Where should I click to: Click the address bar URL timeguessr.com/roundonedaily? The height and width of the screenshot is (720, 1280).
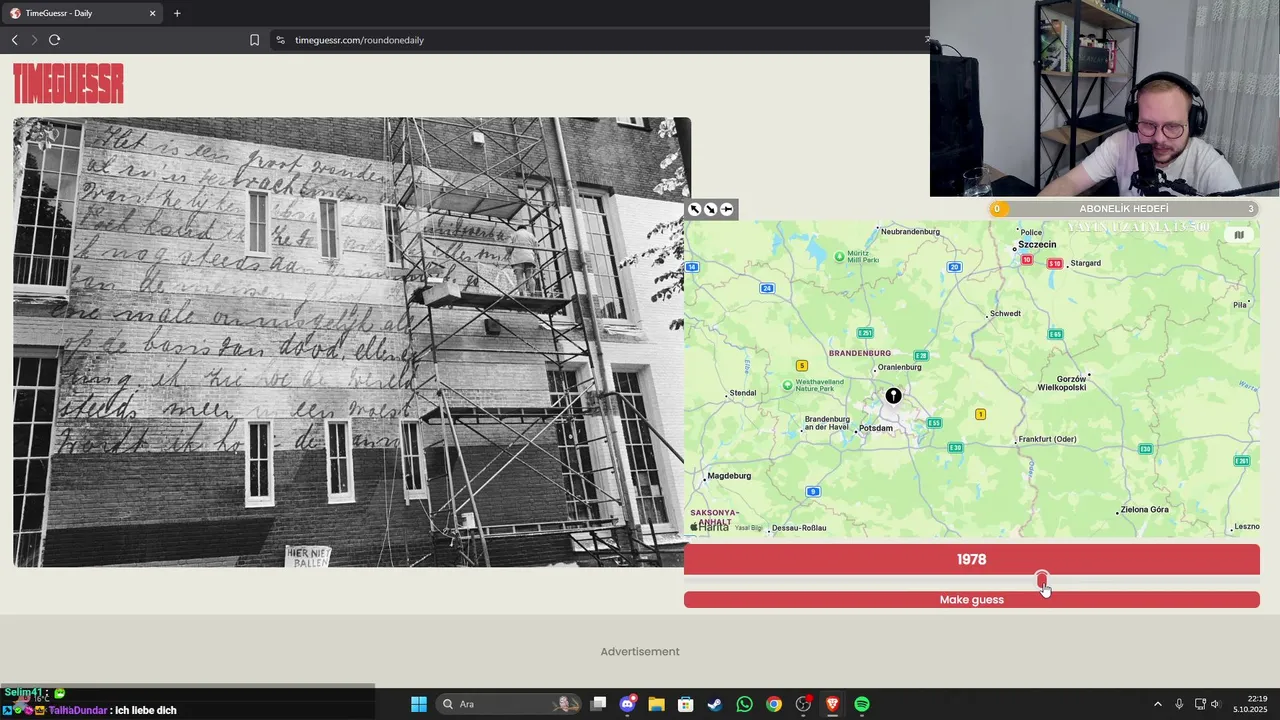tap(359, 40)
